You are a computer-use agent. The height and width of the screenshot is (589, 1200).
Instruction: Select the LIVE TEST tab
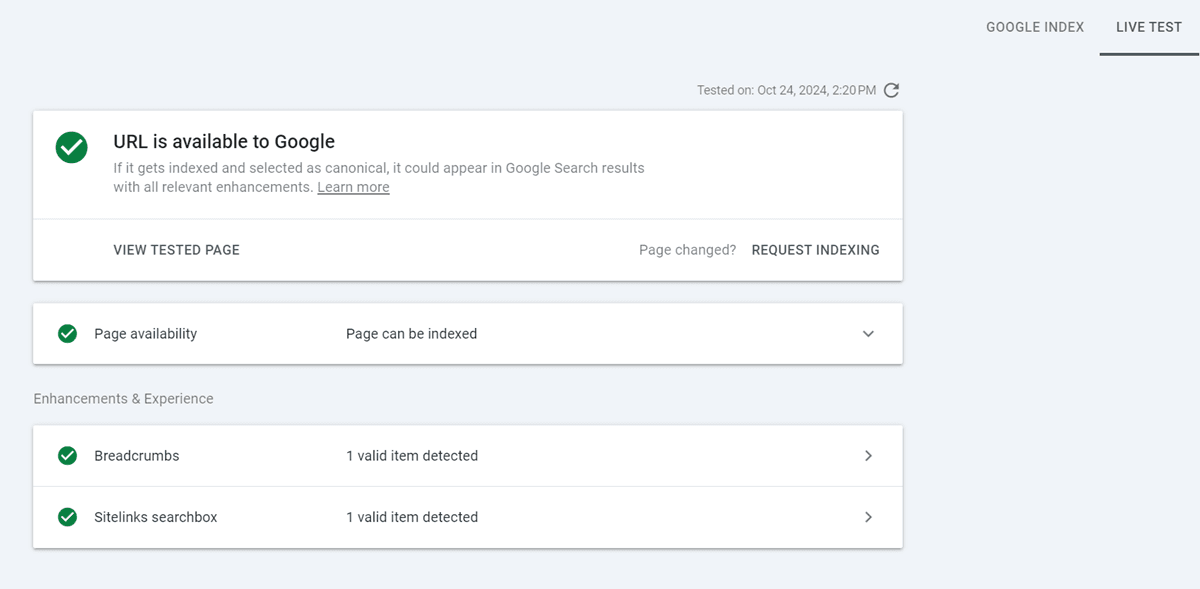click(1148, 27)
